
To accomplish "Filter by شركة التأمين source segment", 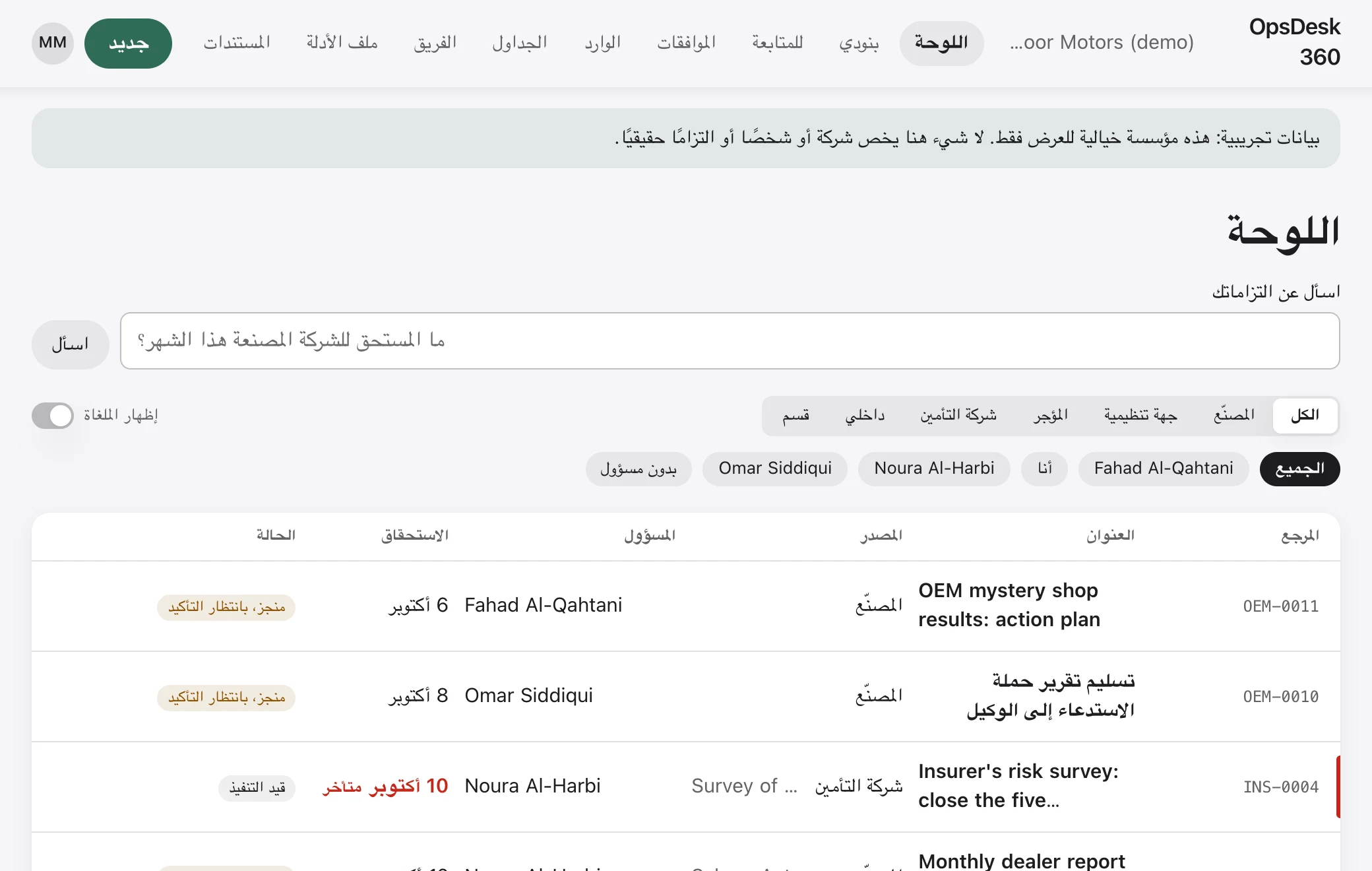I will (958, 415).
